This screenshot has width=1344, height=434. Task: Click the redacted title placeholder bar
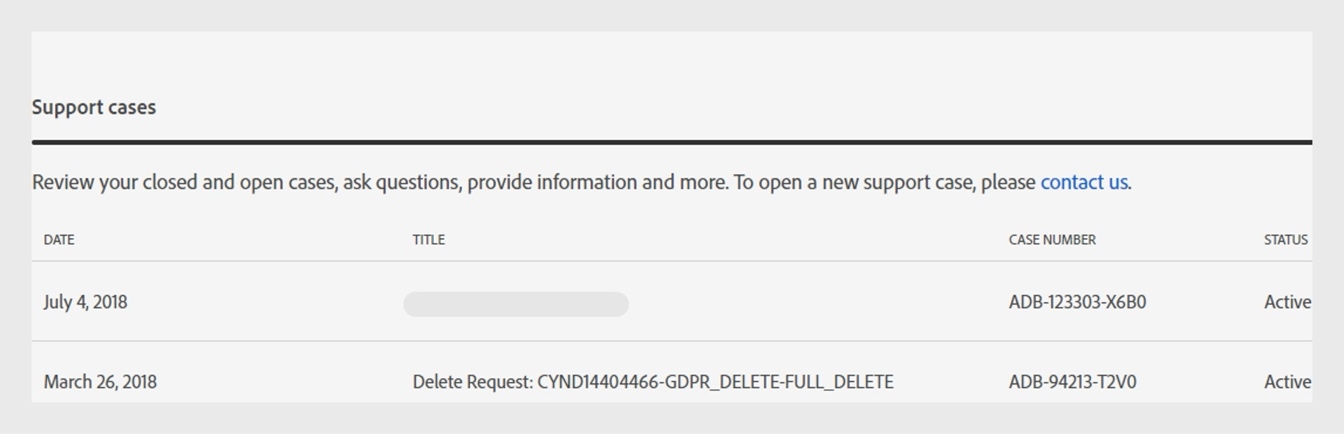(516, 304)
